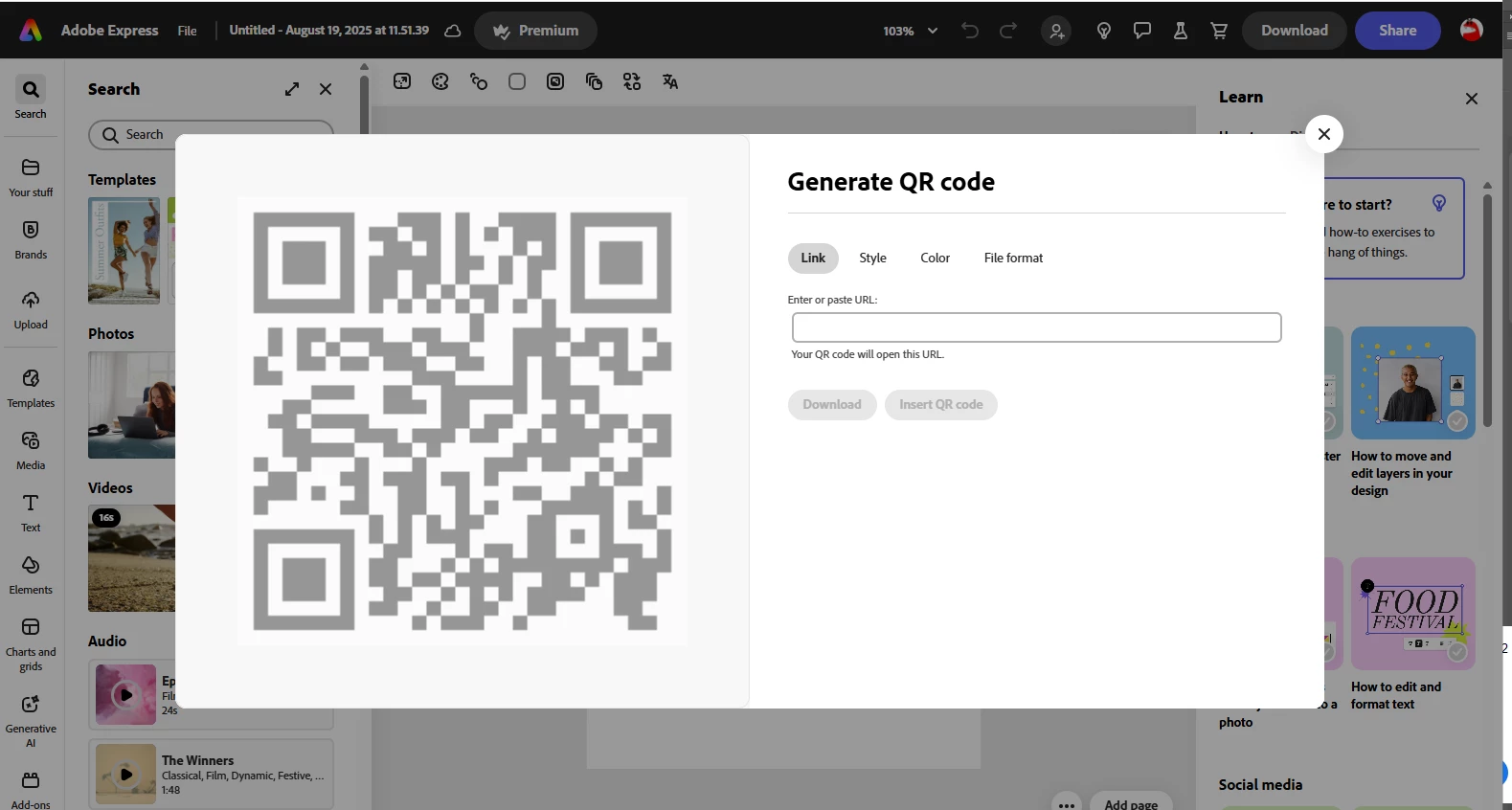Click the document title Untitled
This screenshot has height=810, width=1512.
click(x=329, y=31)
